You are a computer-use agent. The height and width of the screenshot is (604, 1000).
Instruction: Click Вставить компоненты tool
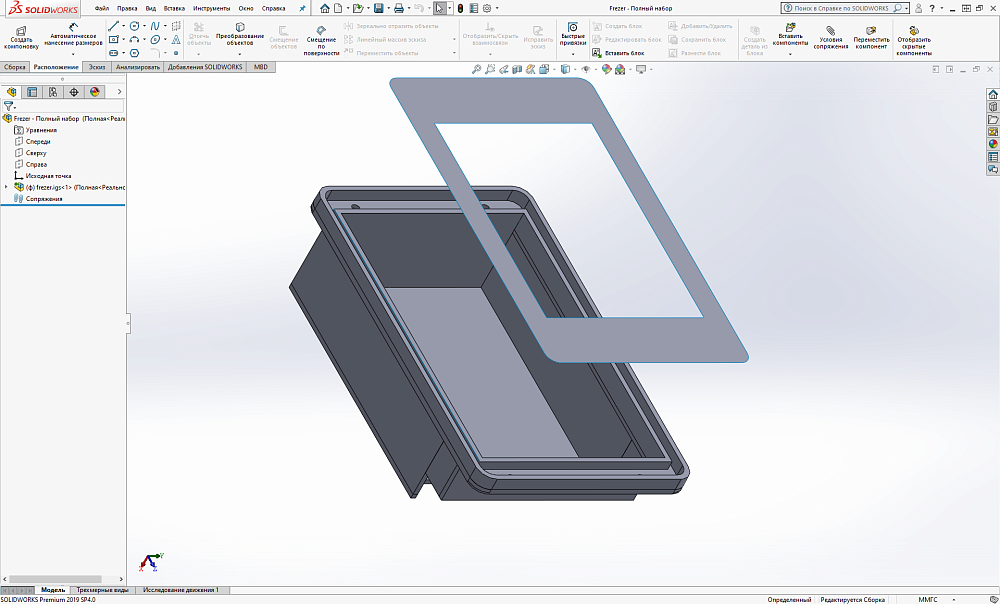[x=790, y=35]
